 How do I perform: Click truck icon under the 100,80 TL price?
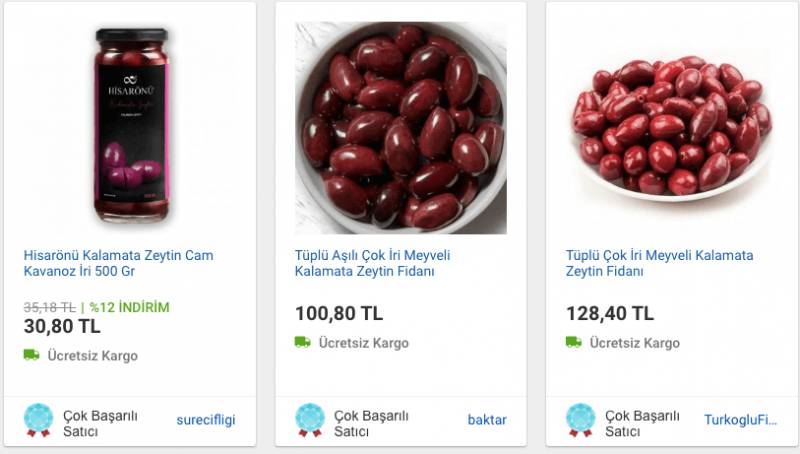302,342
